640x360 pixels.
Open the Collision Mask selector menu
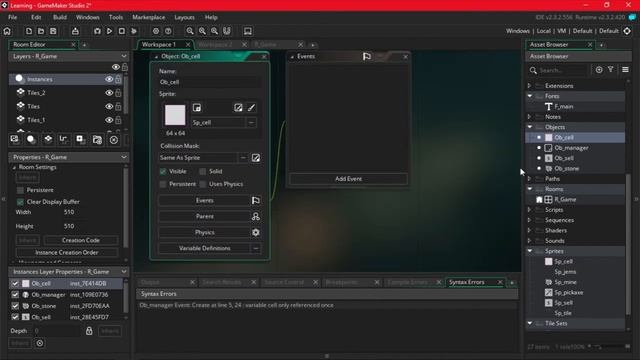(243, 158)
